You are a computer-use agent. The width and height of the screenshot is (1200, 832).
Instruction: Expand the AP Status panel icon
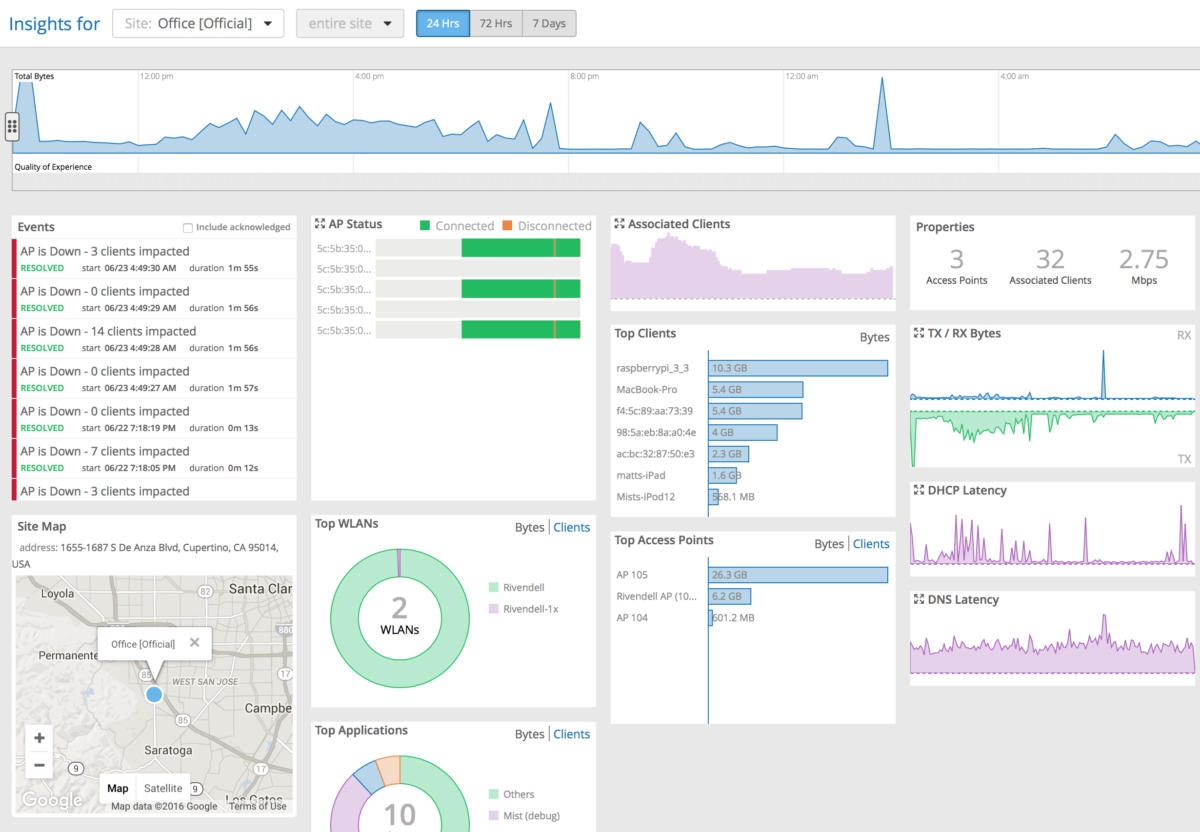[320, 224]
